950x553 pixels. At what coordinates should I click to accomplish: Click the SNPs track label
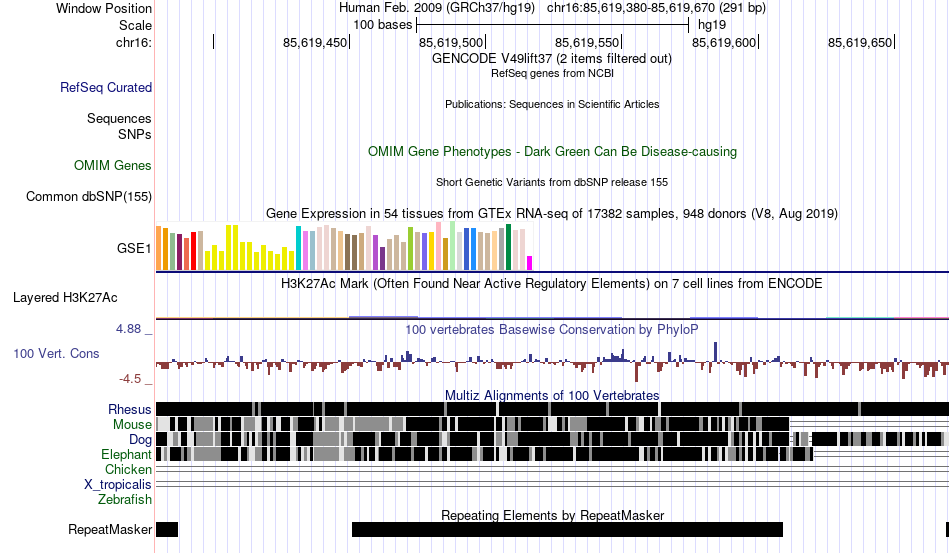[135, 134]
